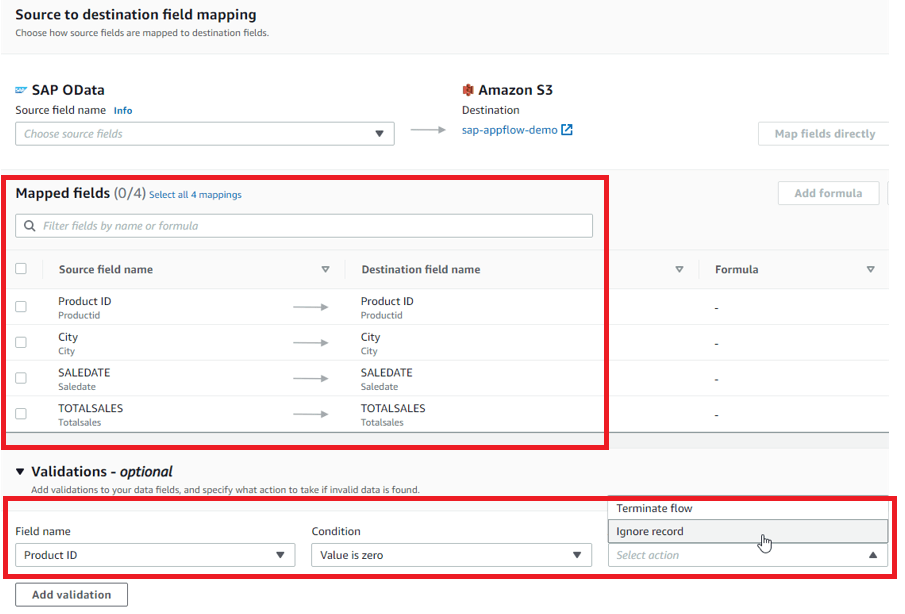This screenshot has height=614, width=905.
Task: Tick the select-all checkbox in table header
Action: pos(21,268)
